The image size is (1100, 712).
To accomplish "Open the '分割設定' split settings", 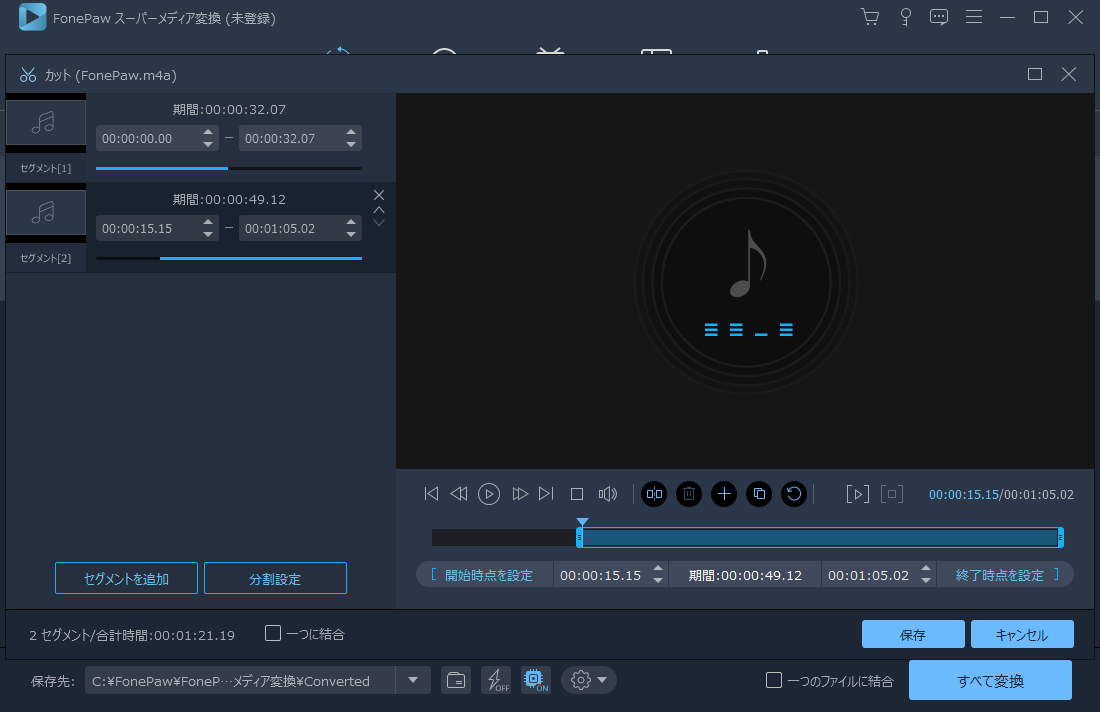I will (275, 578).
